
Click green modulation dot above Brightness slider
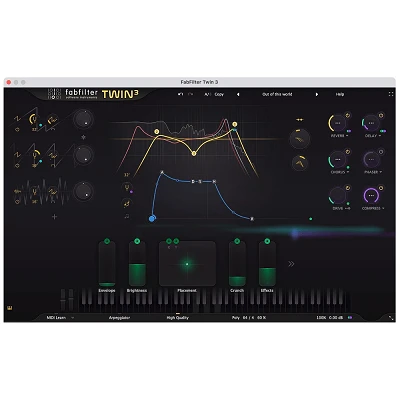pyautogui.click(x=137, y=241)
